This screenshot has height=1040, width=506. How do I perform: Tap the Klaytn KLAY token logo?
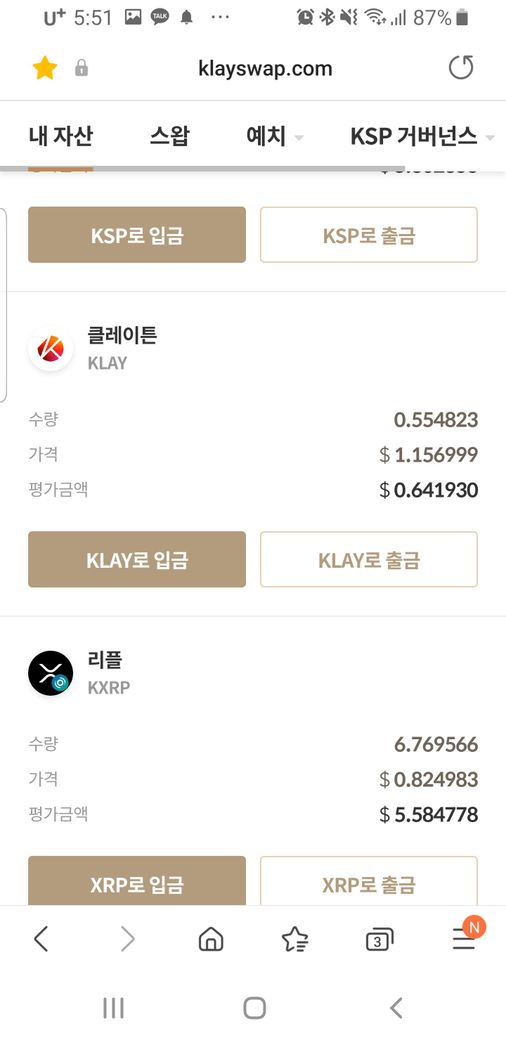(x=50, y=348)
